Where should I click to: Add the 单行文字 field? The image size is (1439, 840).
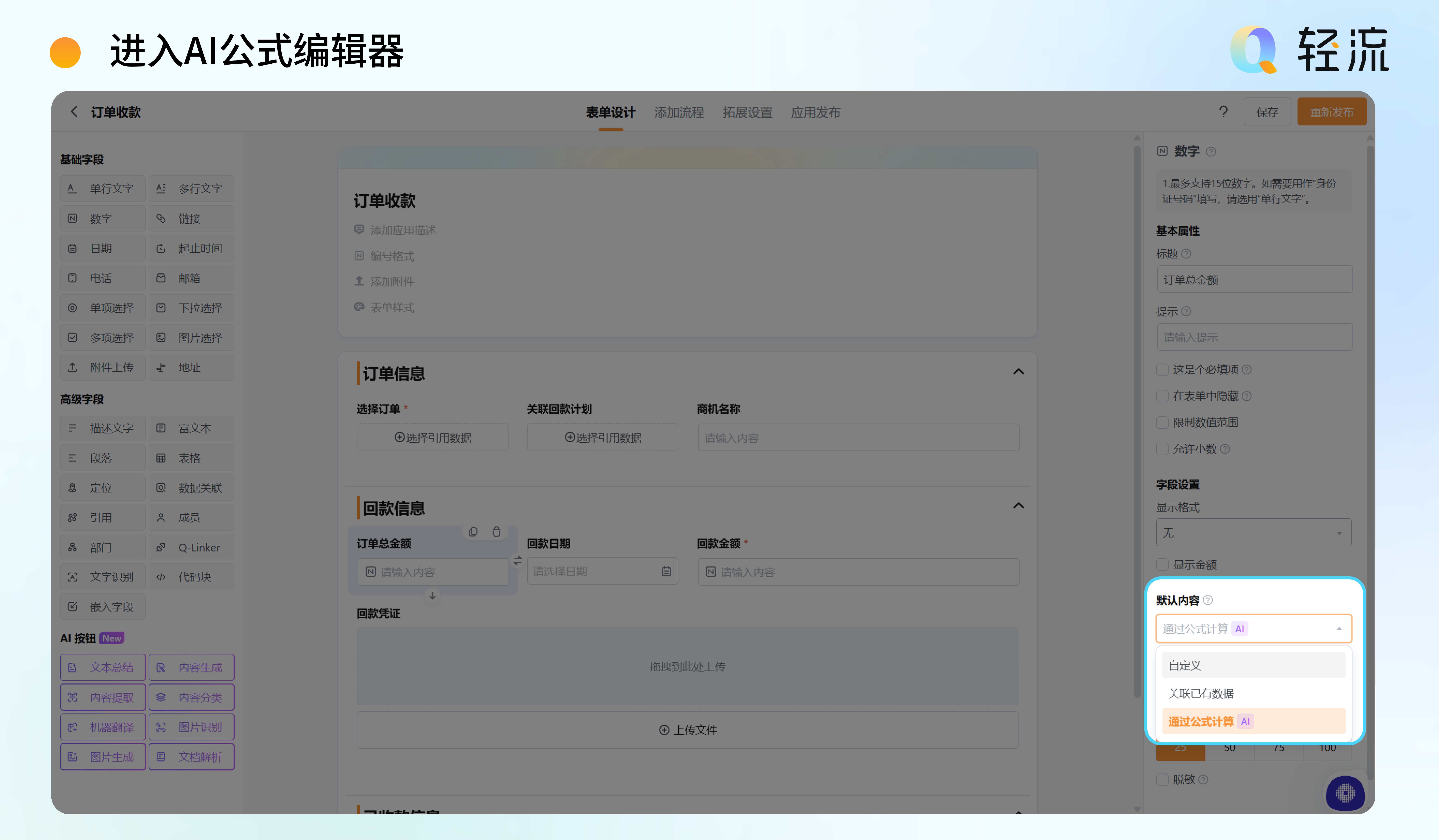[103, 188]
